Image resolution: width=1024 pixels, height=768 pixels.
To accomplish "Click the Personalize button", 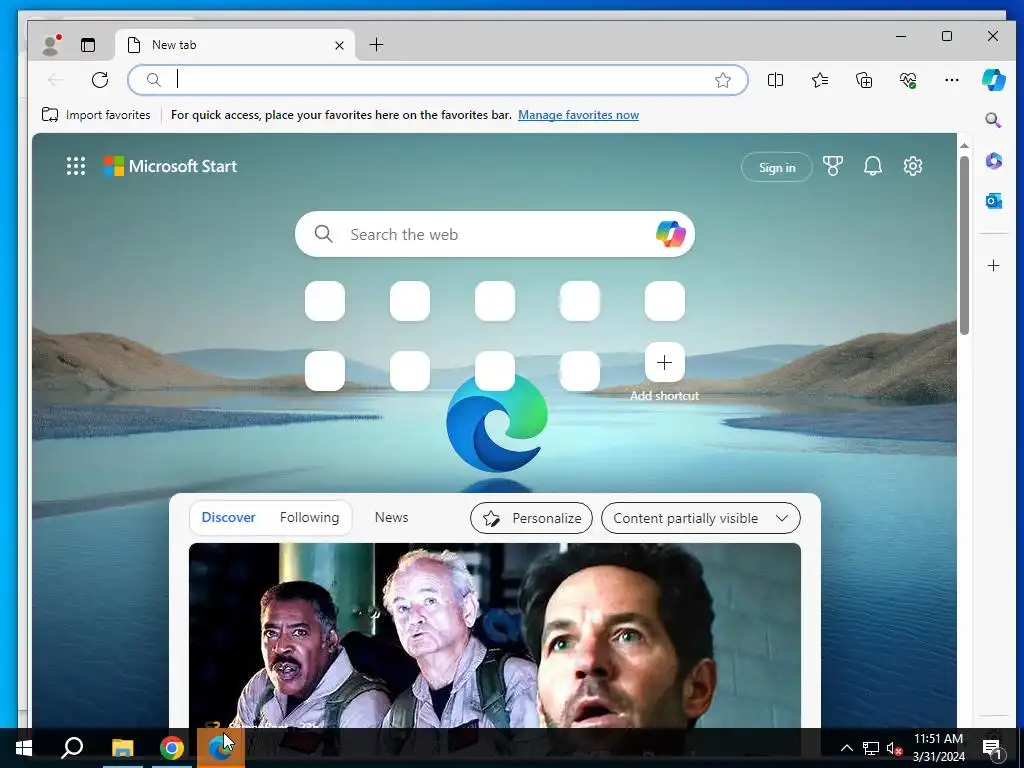I will [x=531, y=518].
